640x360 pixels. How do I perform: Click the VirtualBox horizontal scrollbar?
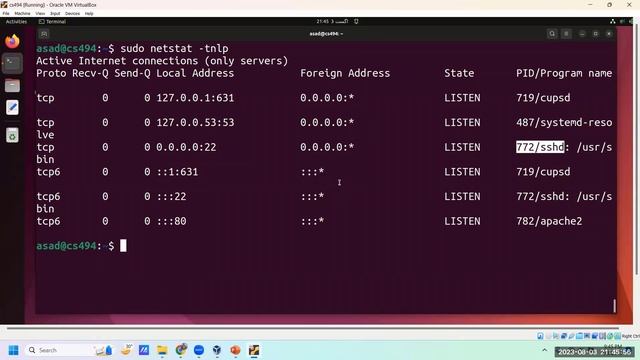pyautogui.click(x=313, y=328)
